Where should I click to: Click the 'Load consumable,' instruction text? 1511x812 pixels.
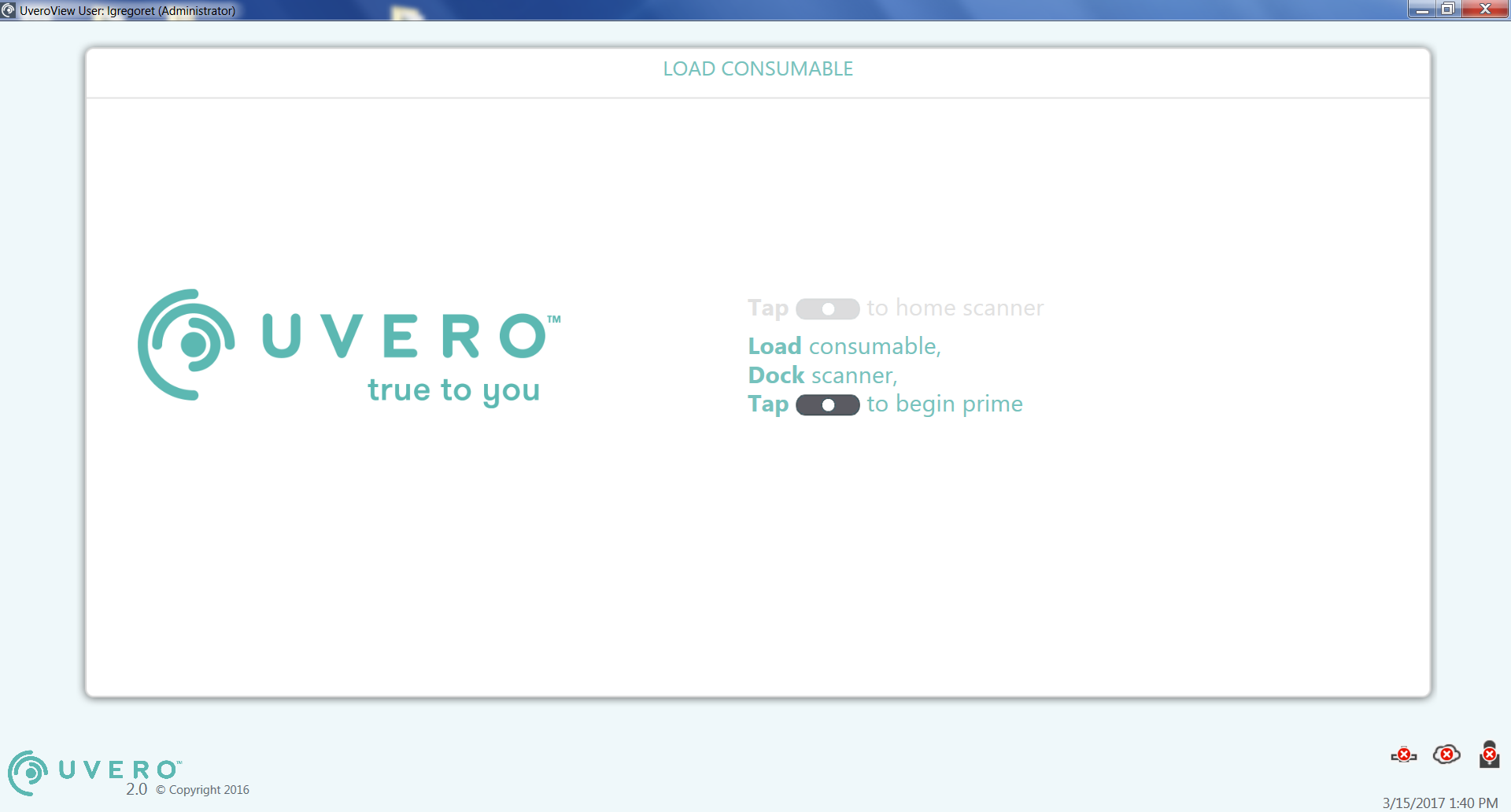click(x=844, y=346)
